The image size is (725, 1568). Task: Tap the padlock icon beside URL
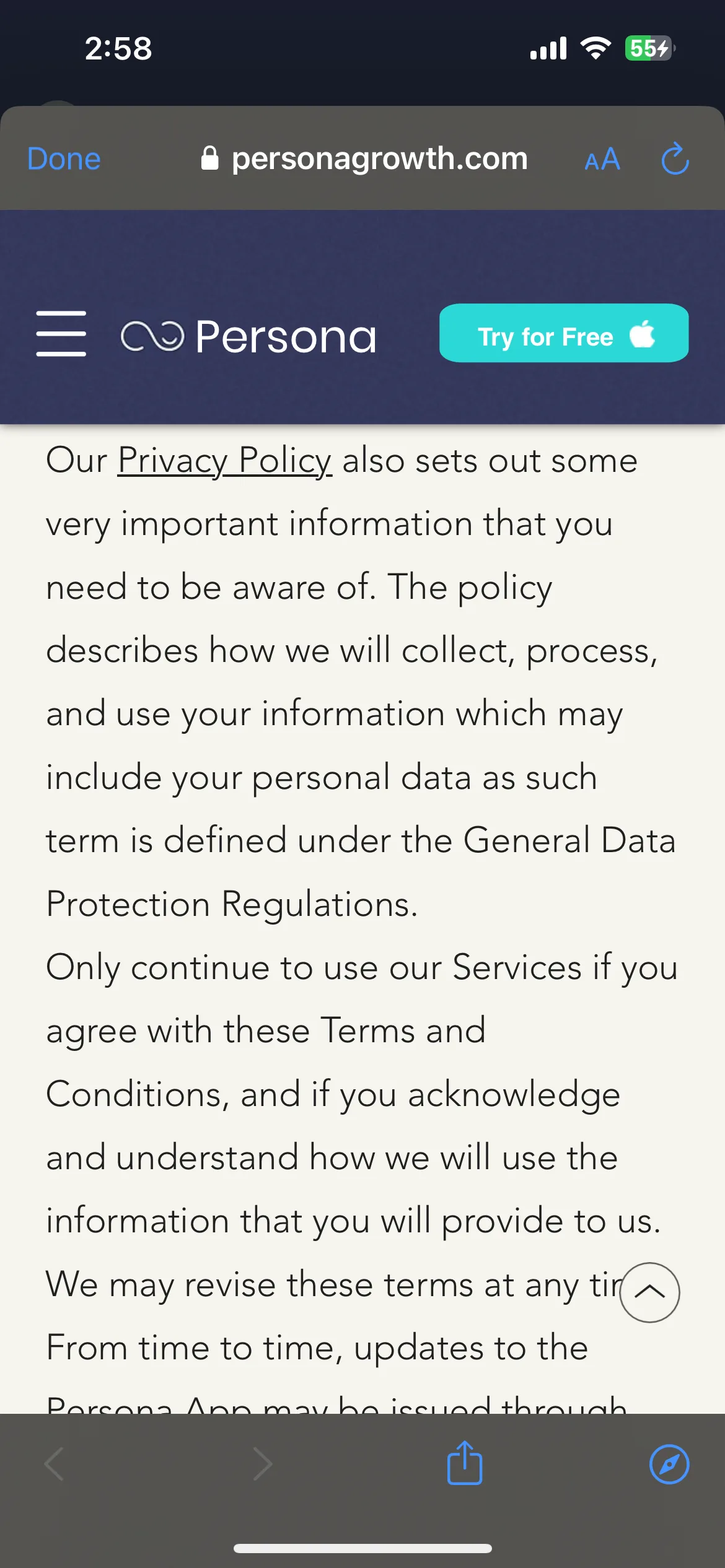tap(210, 158)
